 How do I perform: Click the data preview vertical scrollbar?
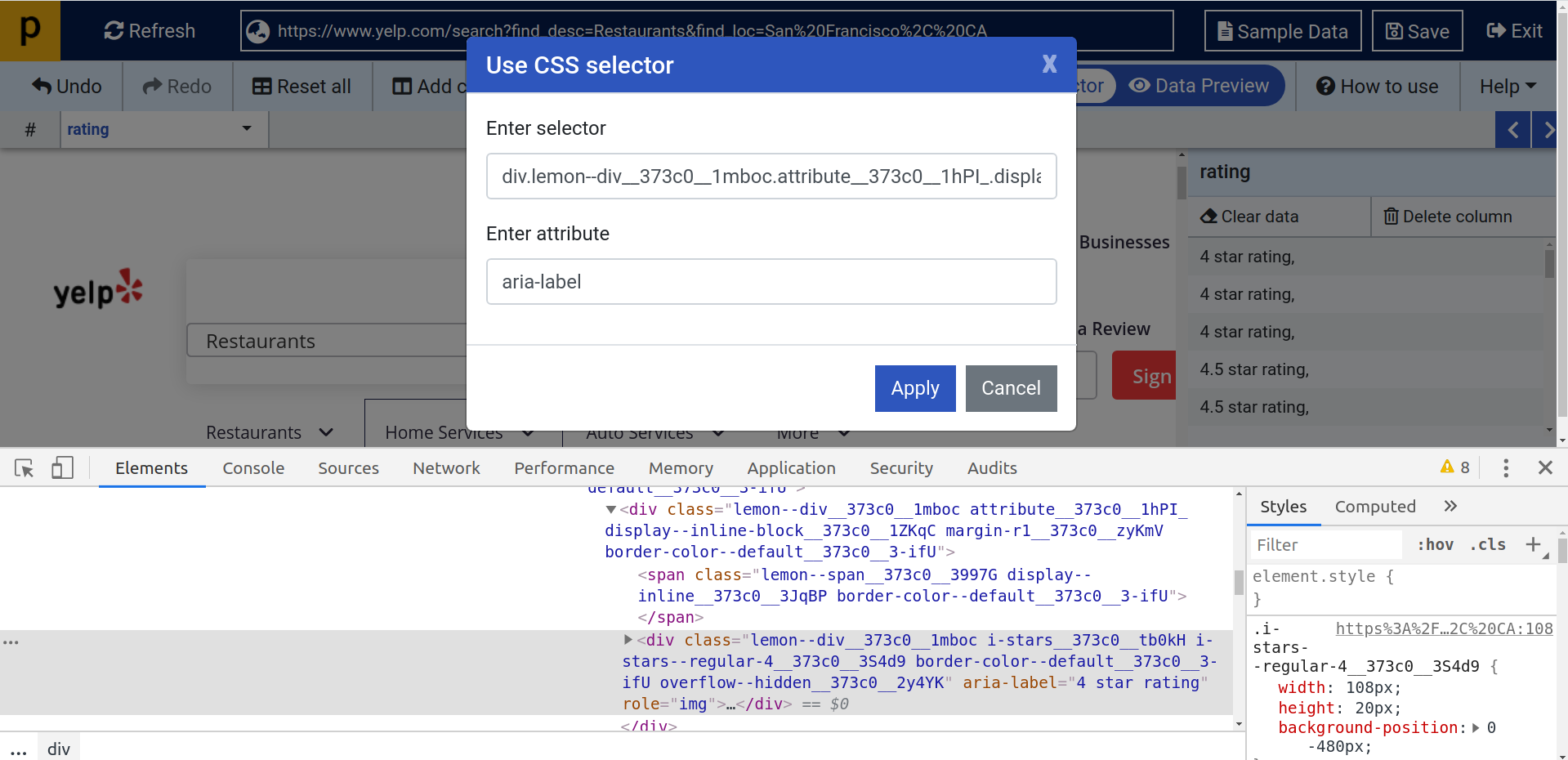(x=1549, y=265)
